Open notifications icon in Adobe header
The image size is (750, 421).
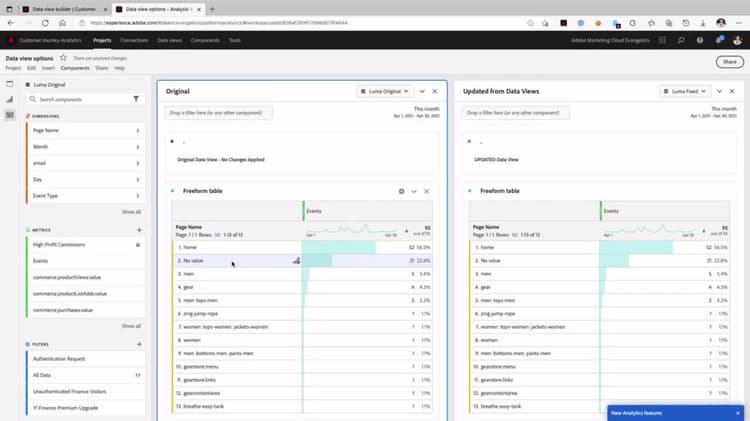tap(719, 40)
